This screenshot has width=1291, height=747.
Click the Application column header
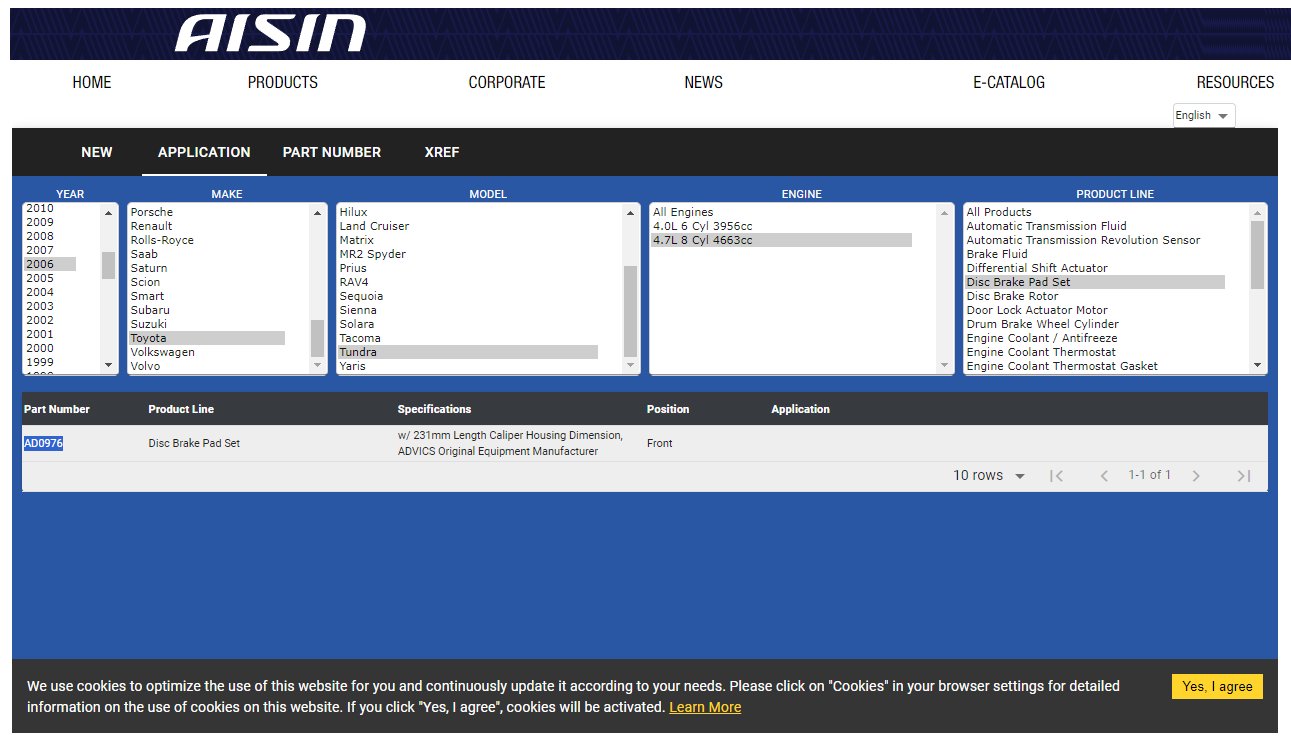[x=800, y=409]
